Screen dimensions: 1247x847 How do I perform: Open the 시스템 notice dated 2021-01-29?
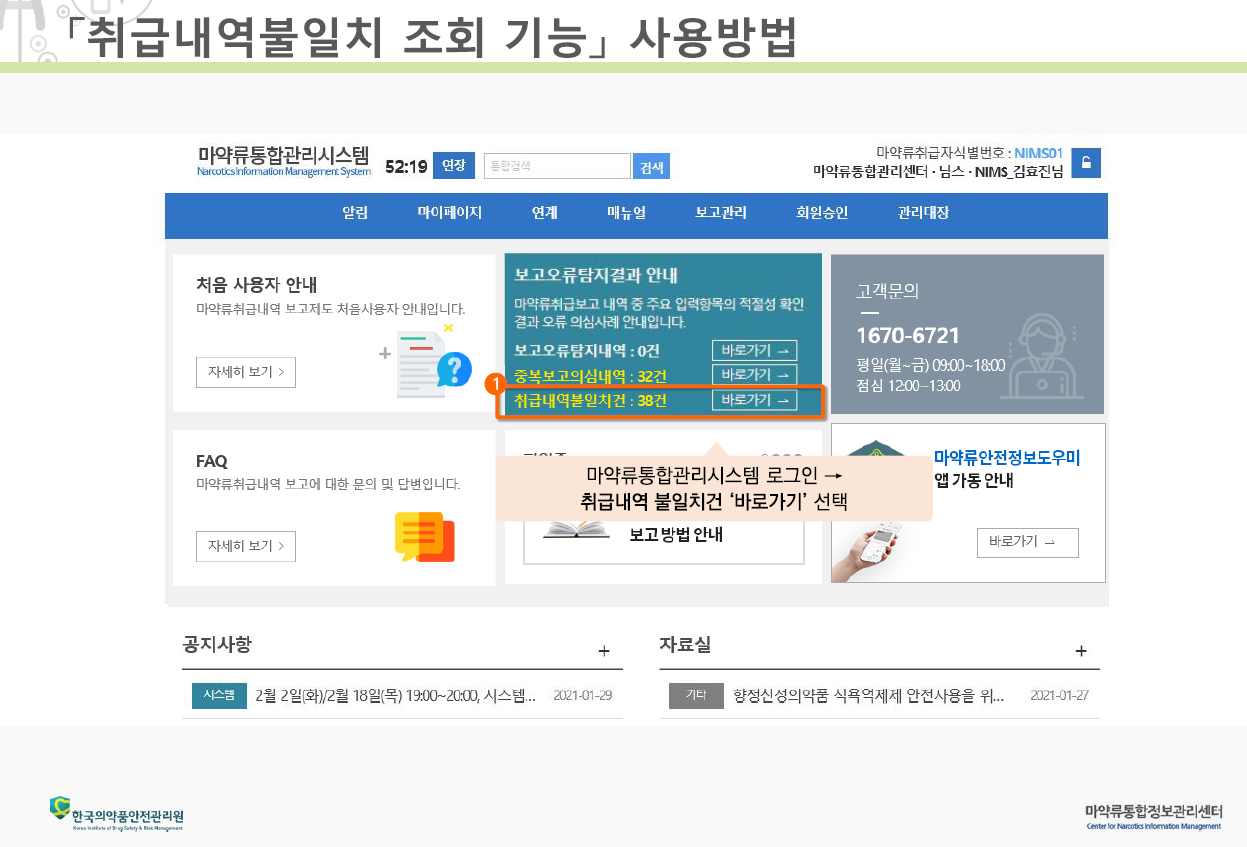coord(396,696)
